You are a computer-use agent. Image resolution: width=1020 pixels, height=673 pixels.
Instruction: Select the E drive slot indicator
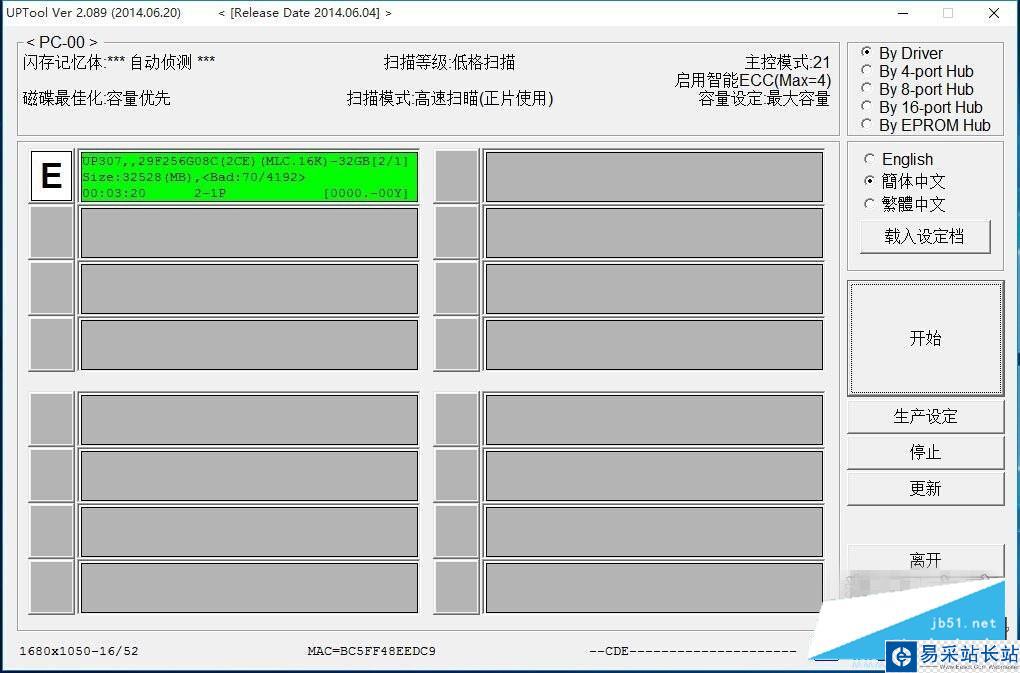click(x=50, y=177)
